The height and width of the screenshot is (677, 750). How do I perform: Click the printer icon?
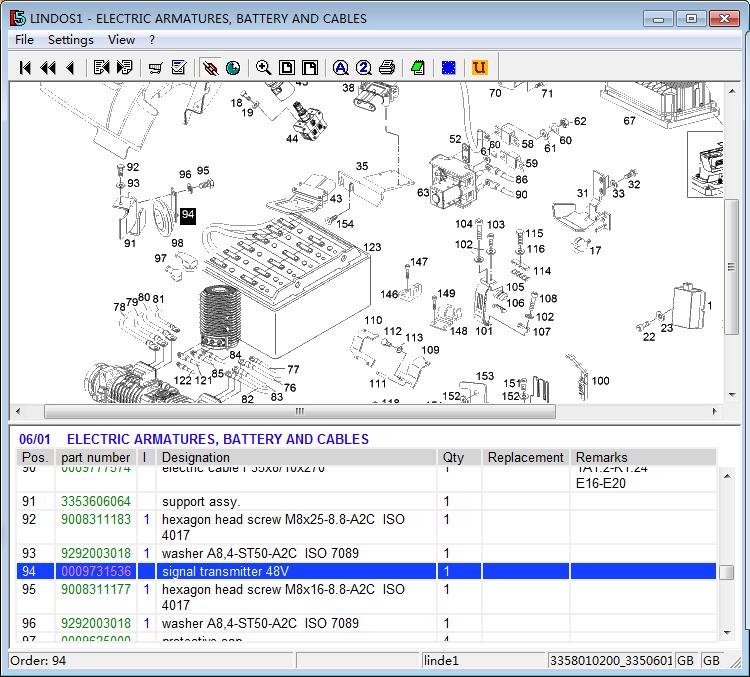(x=387, y=68)
